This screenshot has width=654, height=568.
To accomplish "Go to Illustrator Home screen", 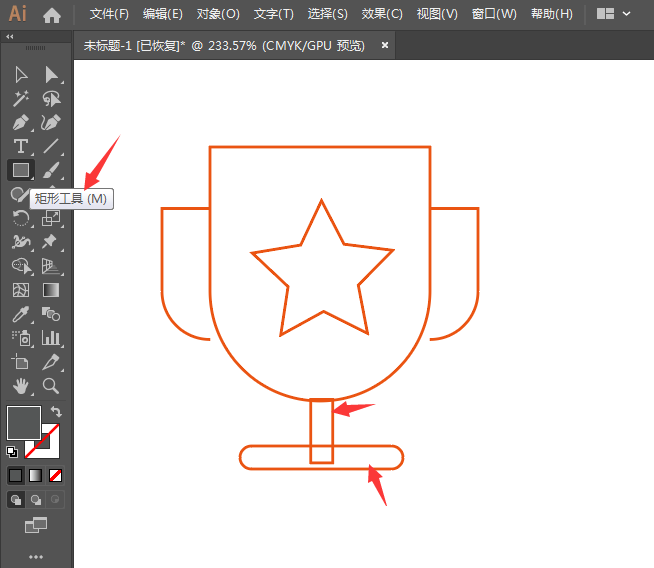I will tap(52, 15).
